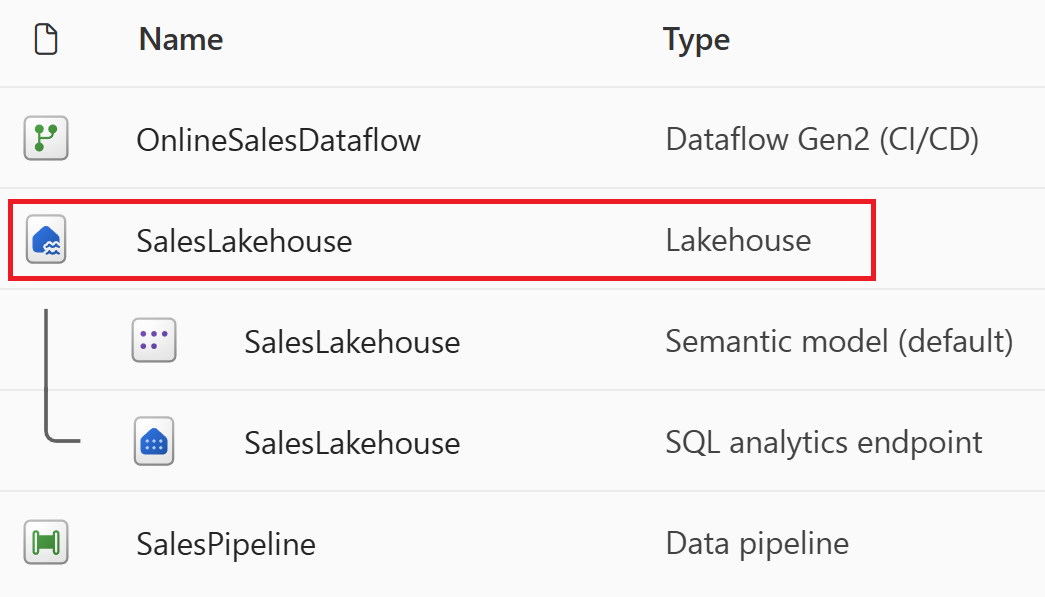Open the default semantic model named SalesLakehouse
Viewport: 1045px width, 597px height.
[x=351, y=340]
